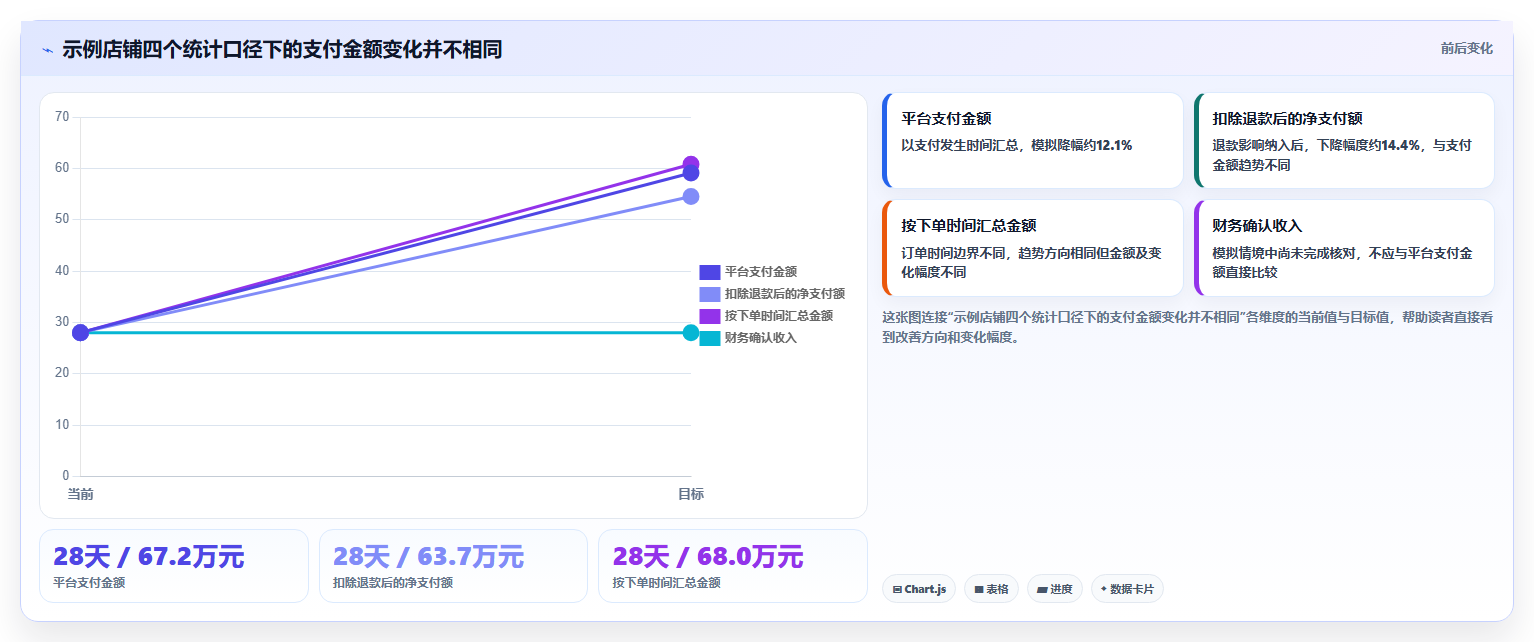Click the starting data point at 当前
Screen dimensions: 1534x642
pyautogui.click(x=81, y=332)
